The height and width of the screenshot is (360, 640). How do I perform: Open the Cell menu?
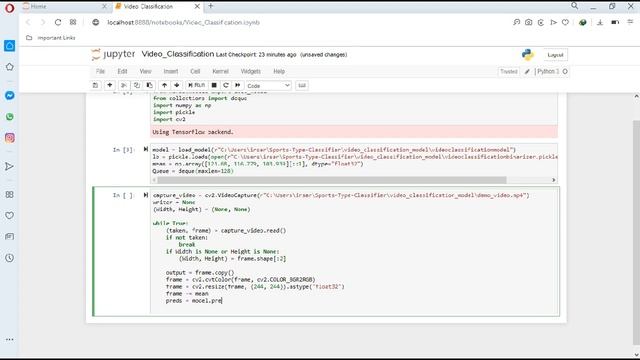(195, 71)
